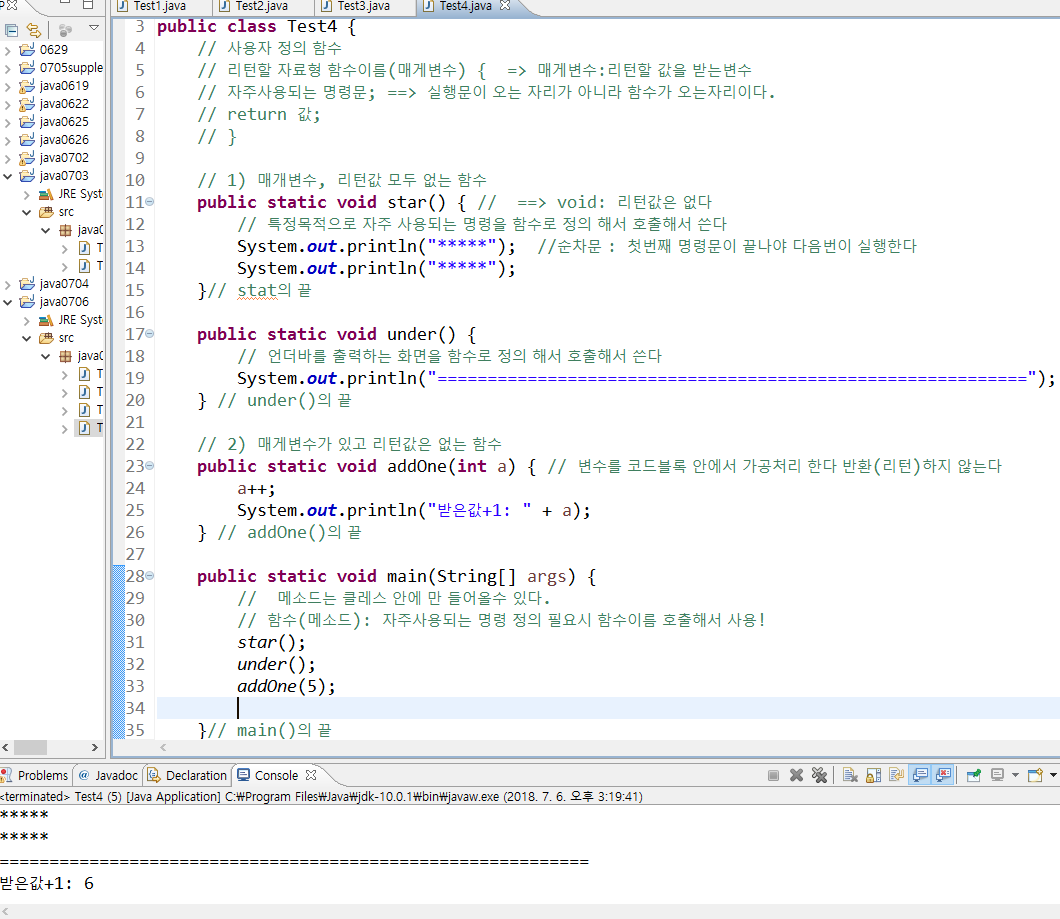Image resolution: width=1060 pixels, height=919 pixels.
Task: Click the Open Console icon
Action: click(x=1035, y=776)
